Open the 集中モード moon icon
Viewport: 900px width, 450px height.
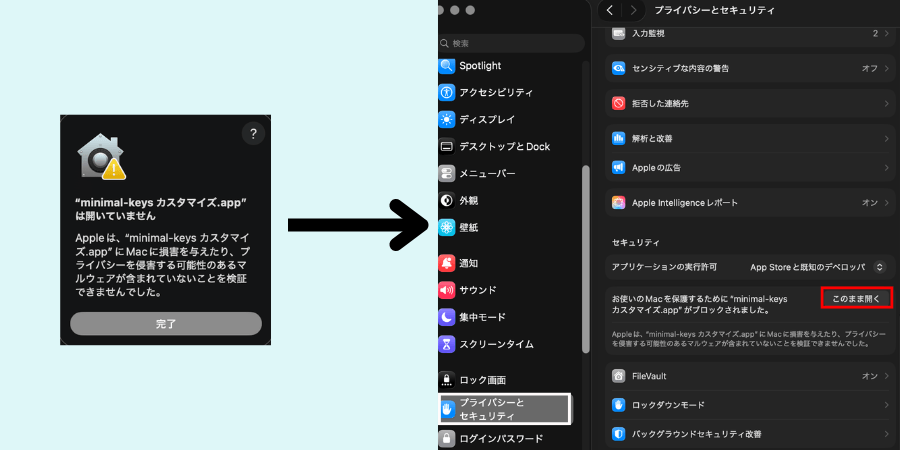(x=447, y=317)
